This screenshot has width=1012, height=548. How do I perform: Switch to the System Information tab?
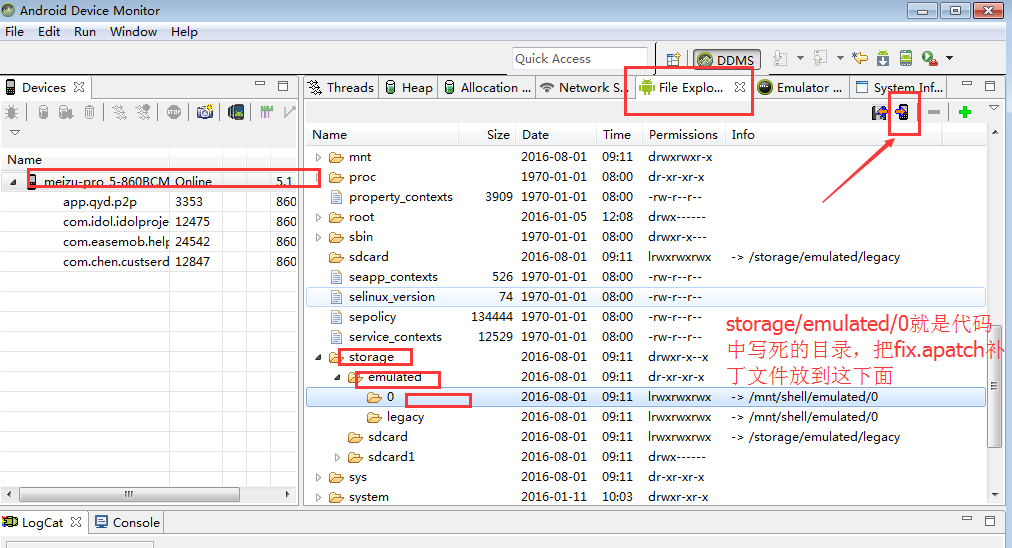click(899, 87)
